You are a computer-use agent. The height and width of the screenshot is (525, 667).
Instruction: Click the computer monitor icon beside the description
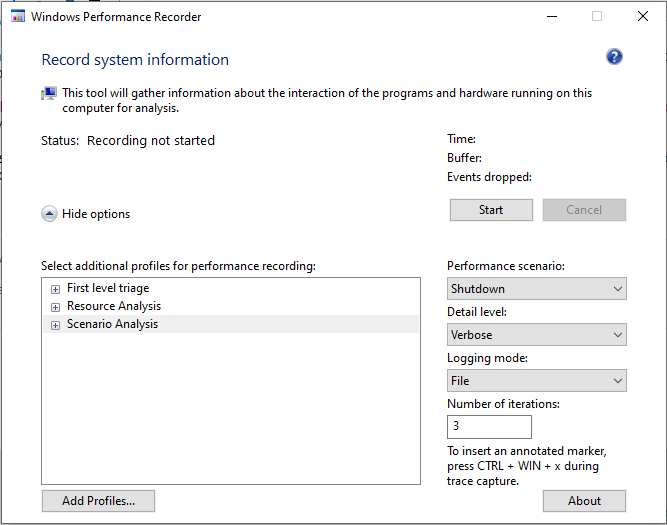(49, 93)
